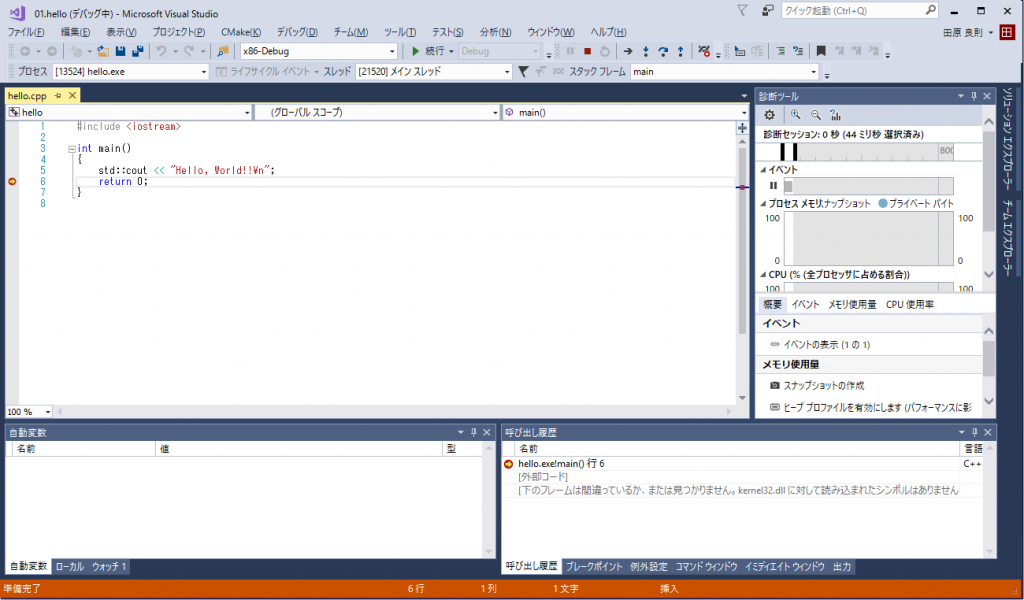The height and width of the screenshot is (600, 1024).
Task: Click the Quick Launch search field
Action: pyautogui.click(x=859, y=10)
